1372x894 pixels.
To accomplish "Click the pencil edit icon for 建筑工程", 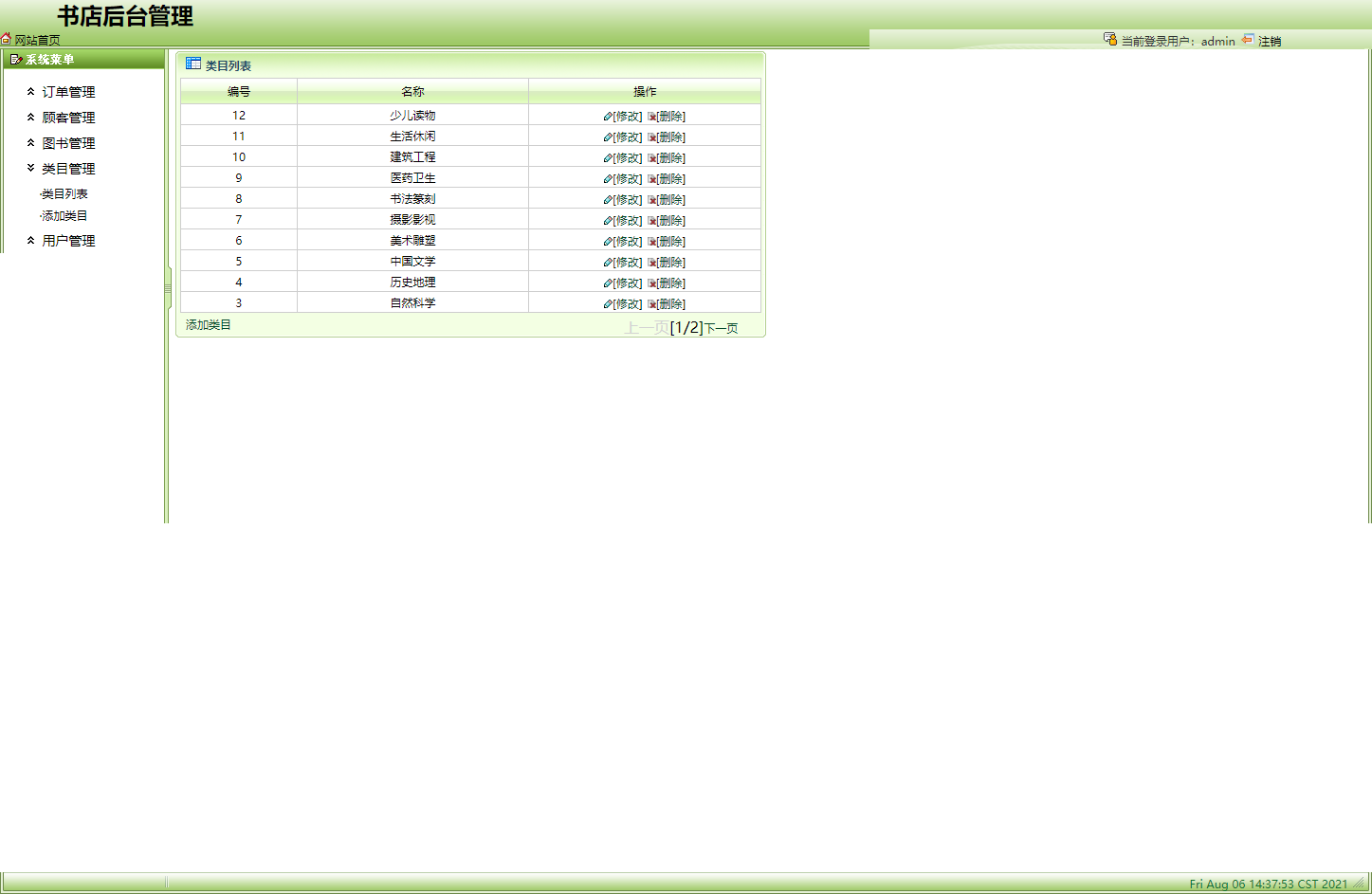I will point(608,158).
